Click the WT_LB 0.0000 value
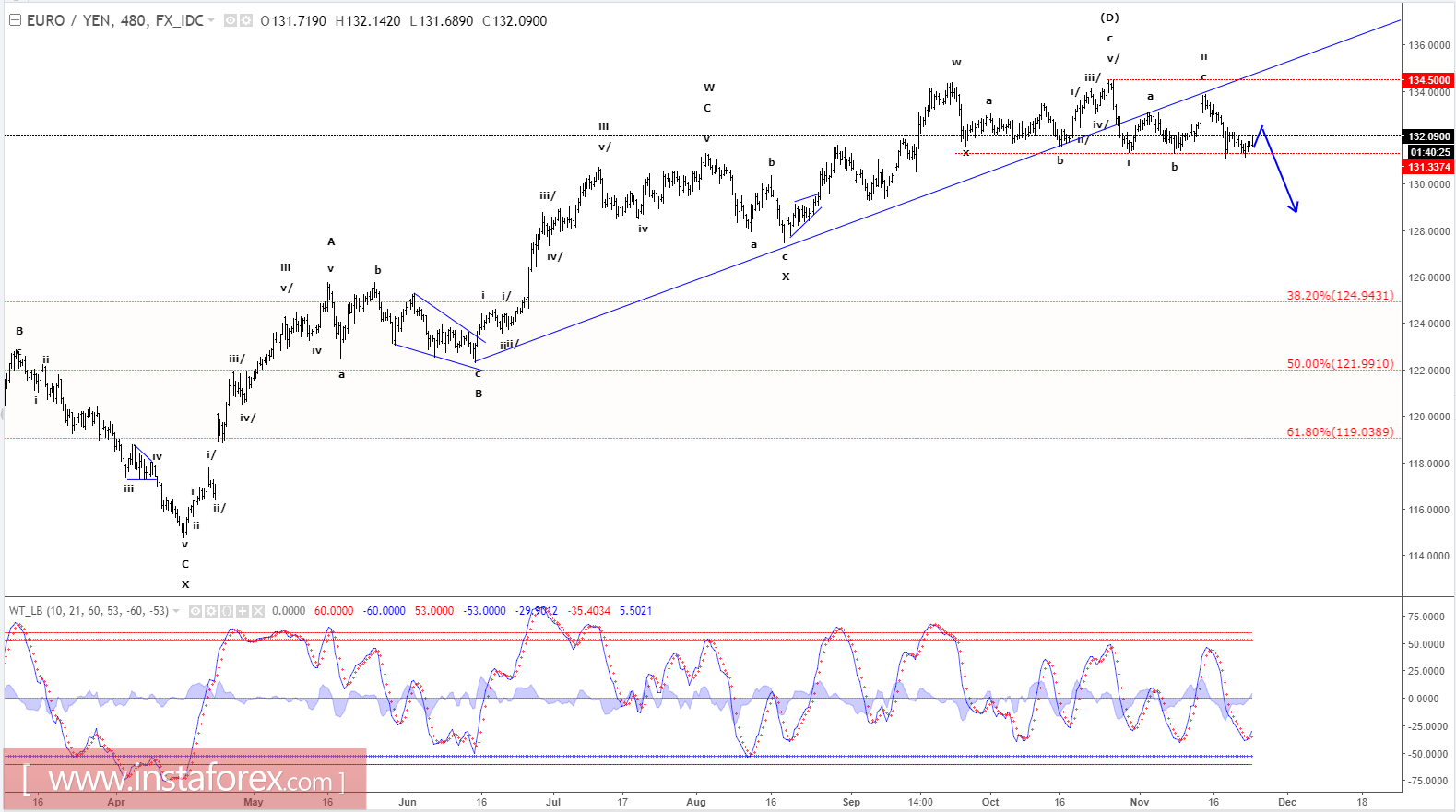The image size is (1456, 812). pyautogui.click(x=289, y=611)
